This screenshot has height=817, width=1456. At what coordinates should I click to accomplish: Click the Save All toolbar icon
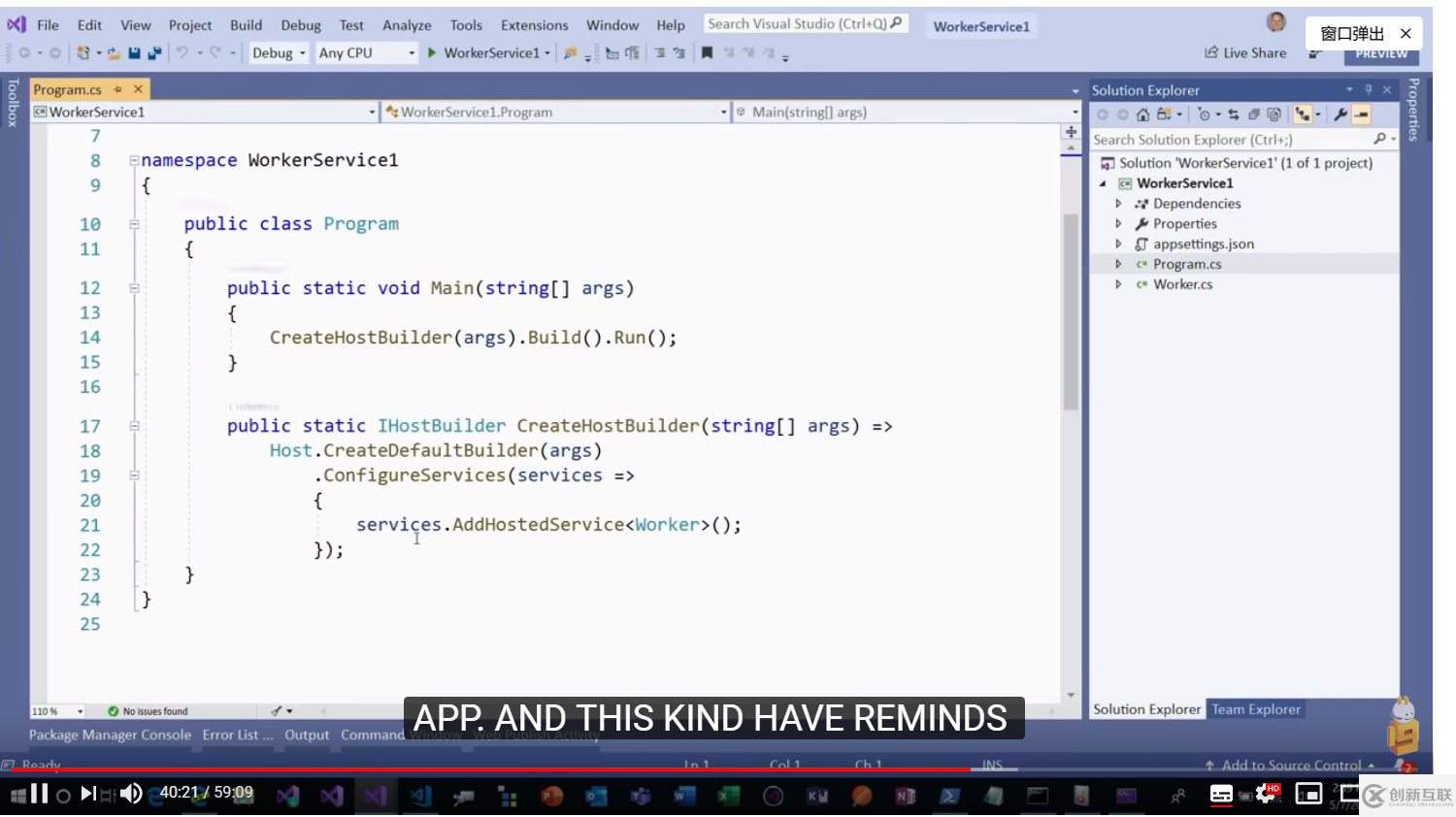155,52
